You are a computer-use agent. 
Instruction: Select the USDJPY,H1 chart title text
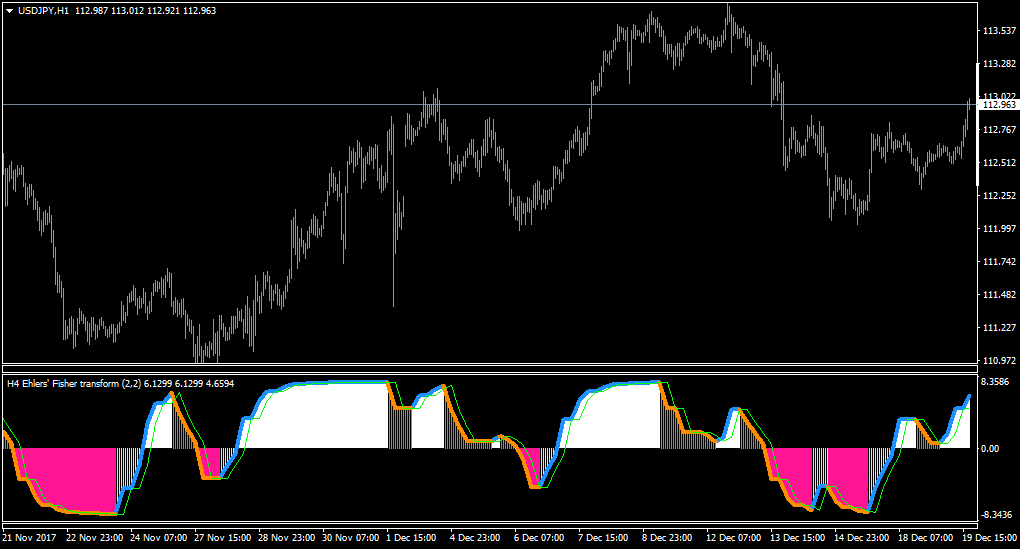[x=44, y=11]
